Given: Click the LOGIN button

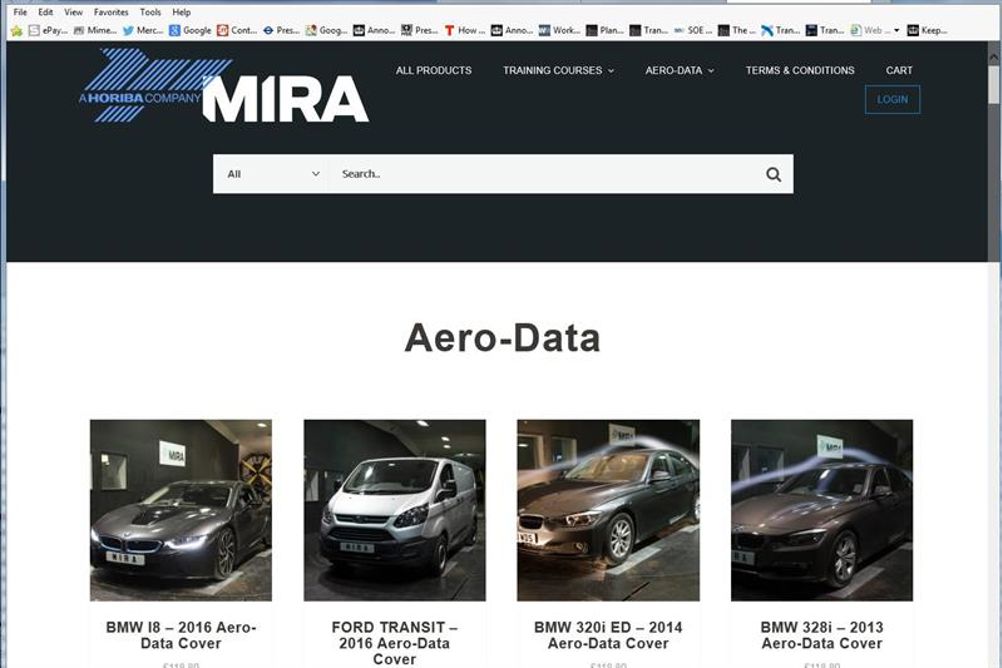Looking at the screenshot, I should 892,99.
